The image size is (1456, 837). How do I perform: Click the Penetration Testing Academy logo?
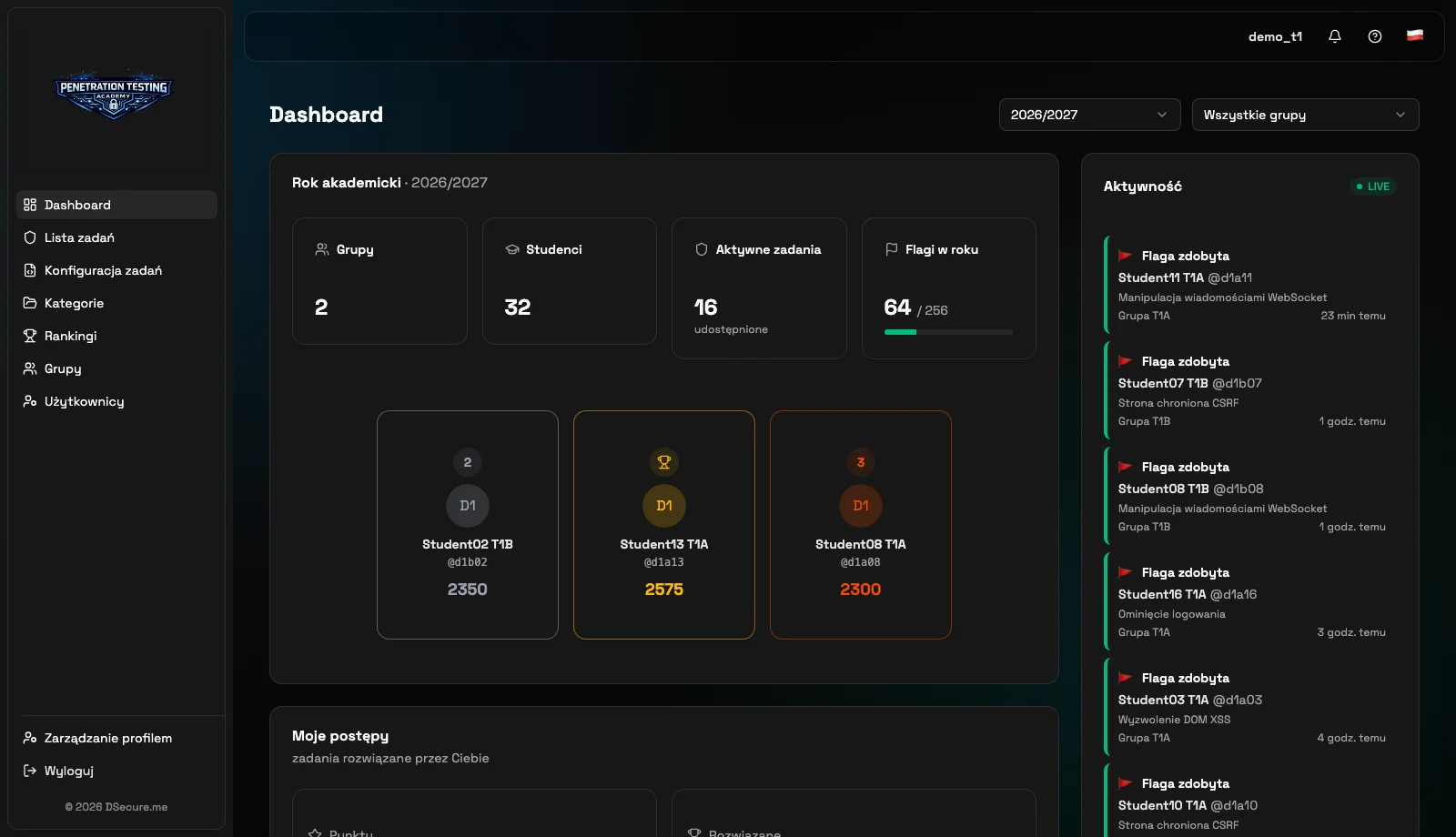coord(114,94)
